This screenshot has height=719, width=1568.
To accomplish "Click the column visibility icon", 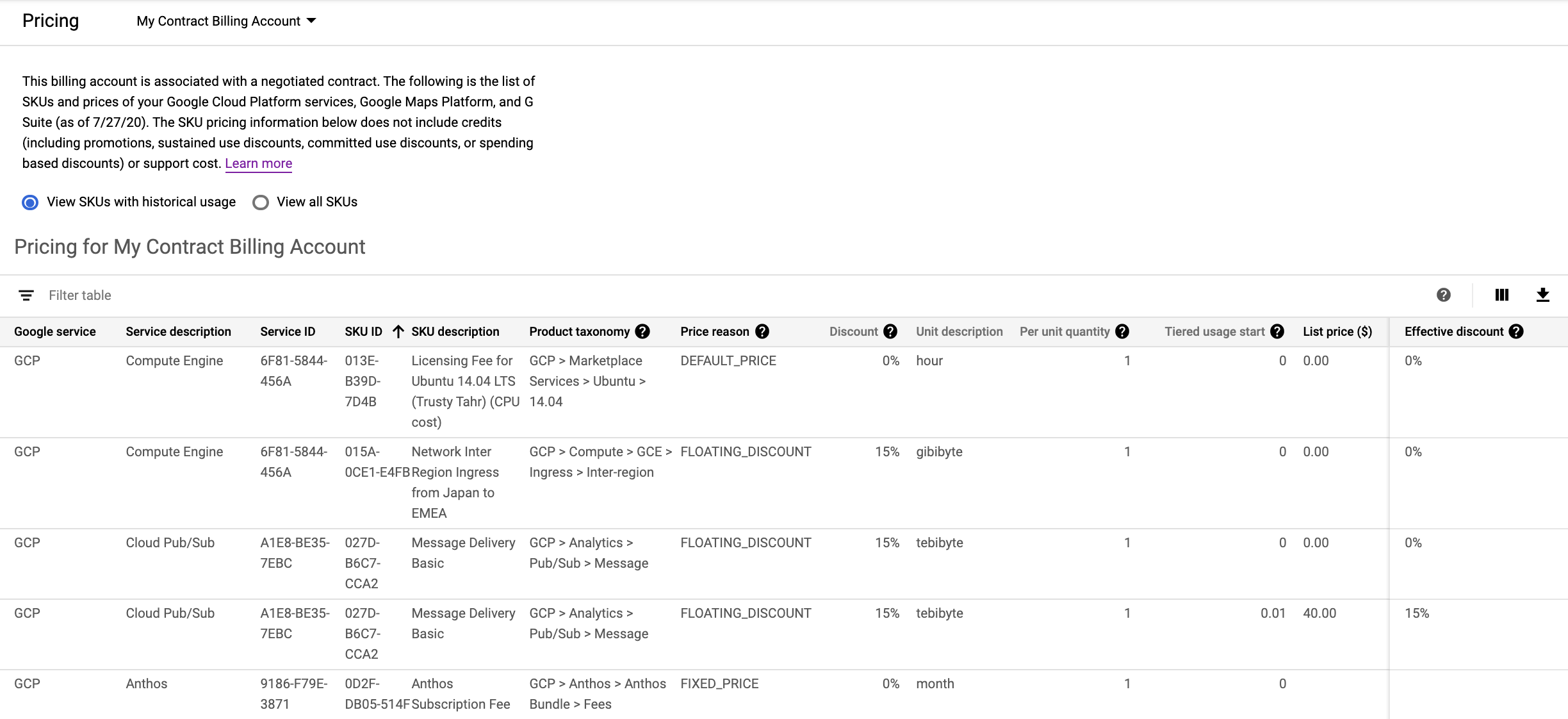I will point(1503,295).
